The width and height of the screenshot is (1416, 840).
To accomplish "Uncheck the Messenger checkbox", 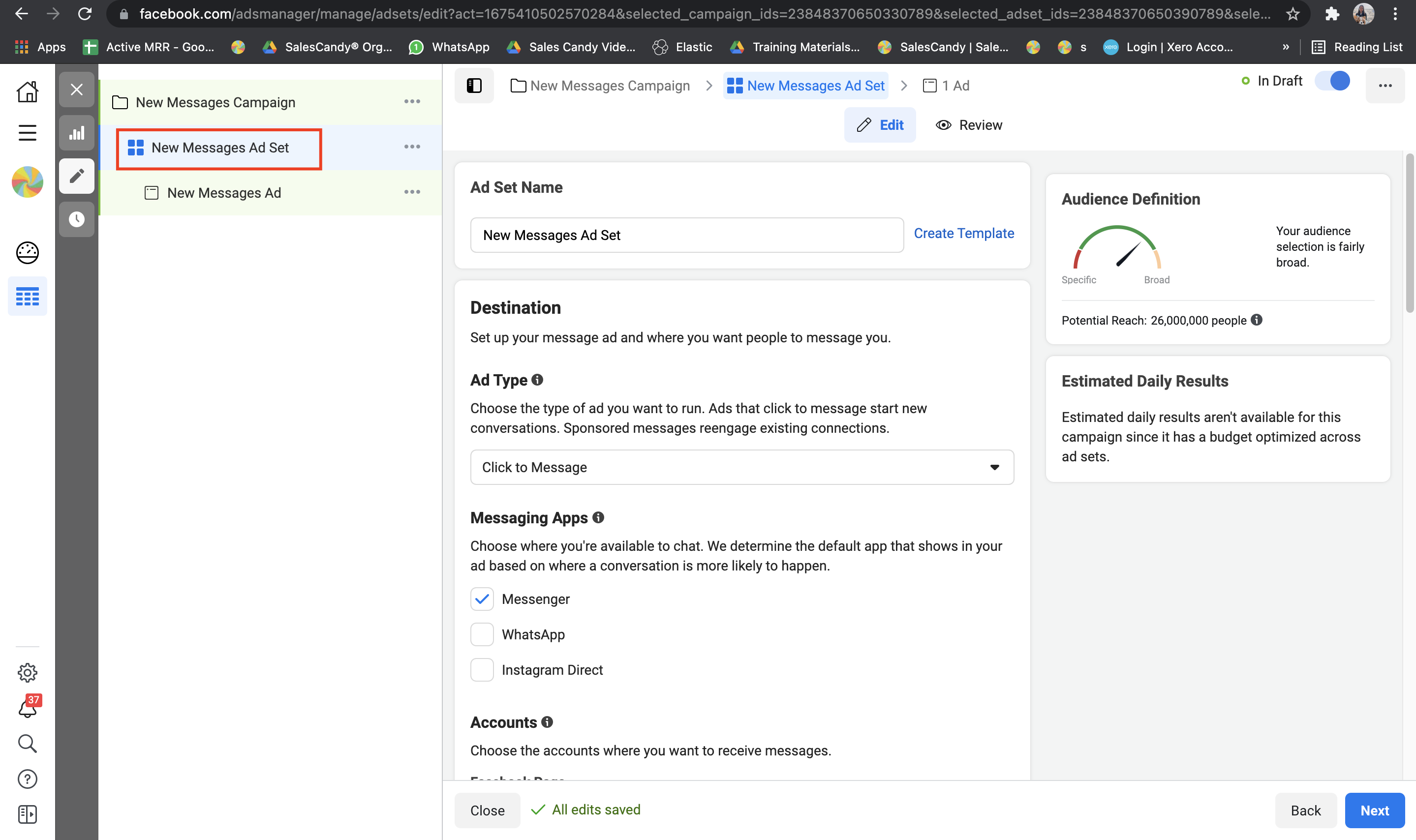I will [482, 599].
